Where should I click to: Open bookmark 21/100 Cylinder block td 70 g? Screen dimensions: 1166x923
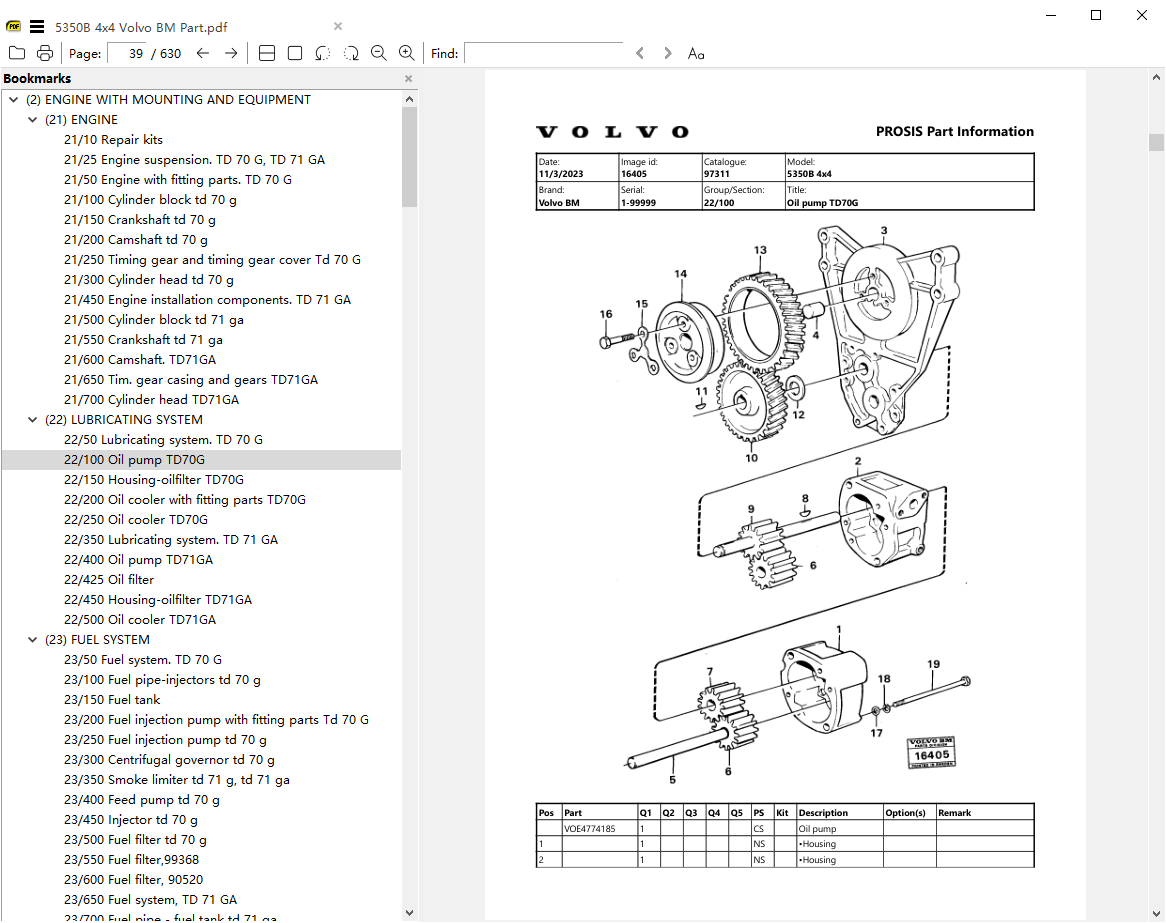point(150,200)
